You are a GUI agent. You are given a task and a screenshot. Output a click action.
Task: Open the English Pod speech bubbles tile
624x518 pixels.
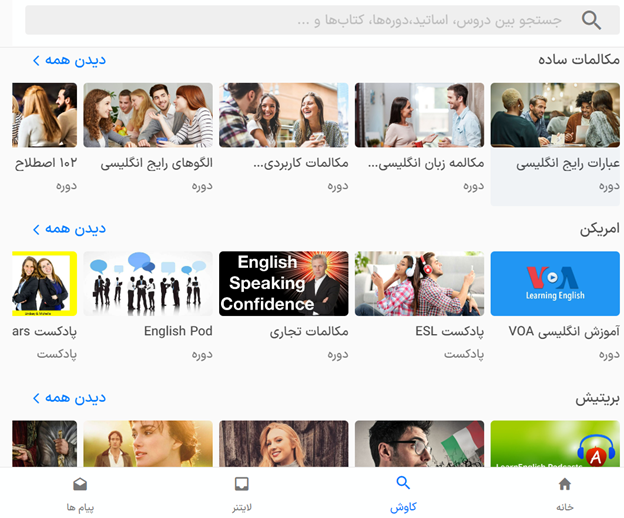[148, 283]
